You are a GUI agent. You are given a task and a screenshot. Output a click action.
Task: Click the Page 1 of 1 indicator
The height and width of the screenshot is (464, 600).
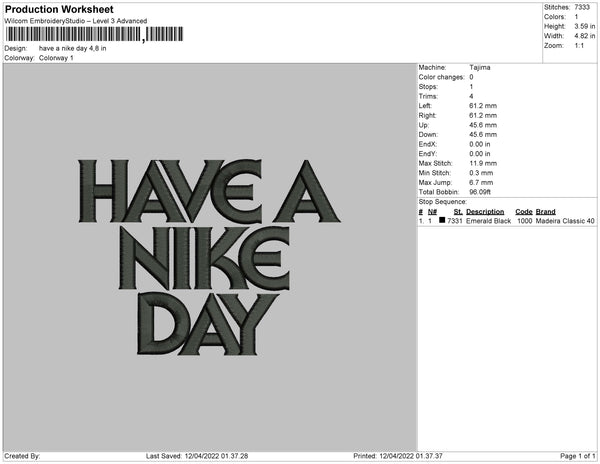(x=578, y=456)
